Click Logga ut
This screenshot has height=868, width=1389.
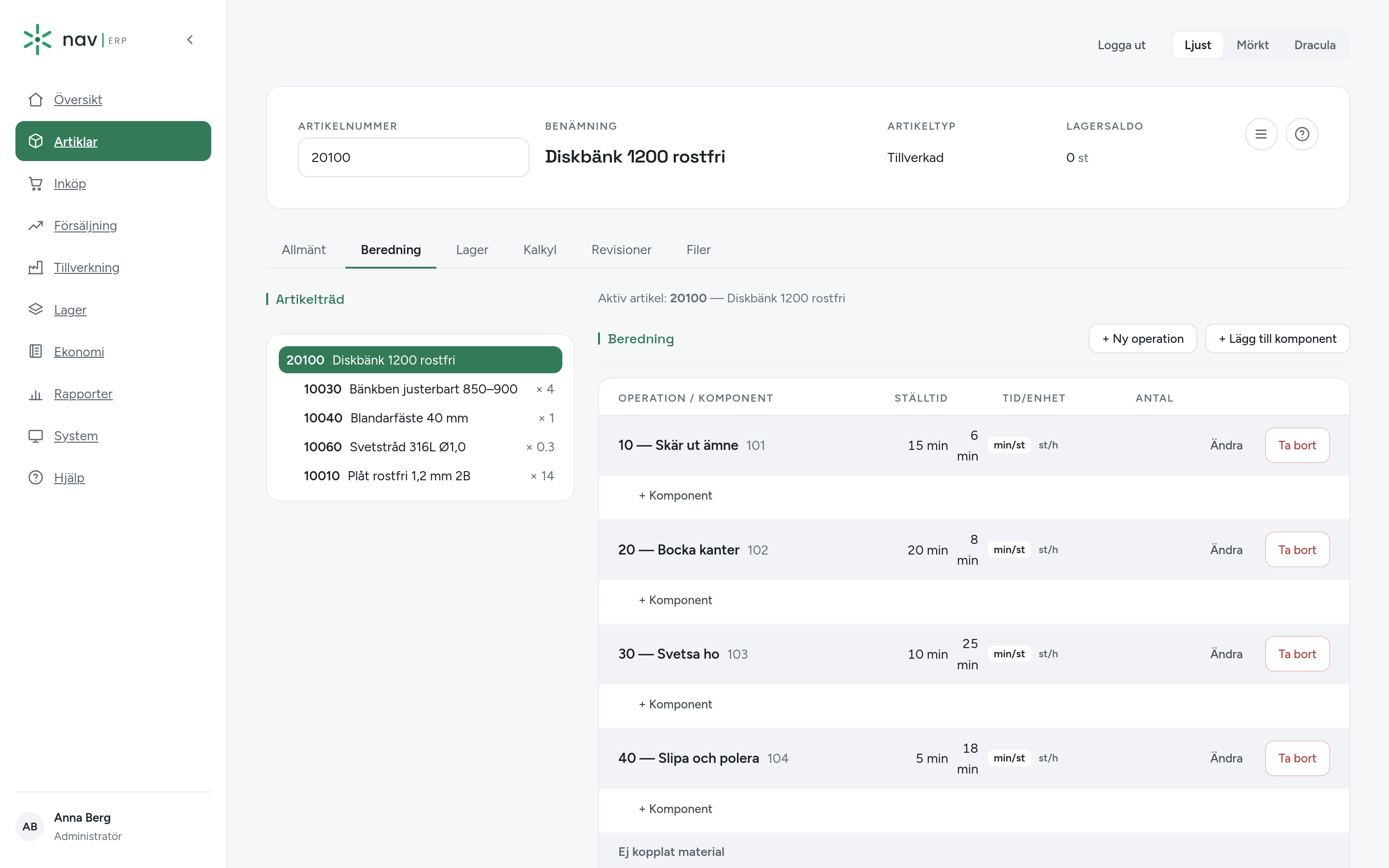1121,45
